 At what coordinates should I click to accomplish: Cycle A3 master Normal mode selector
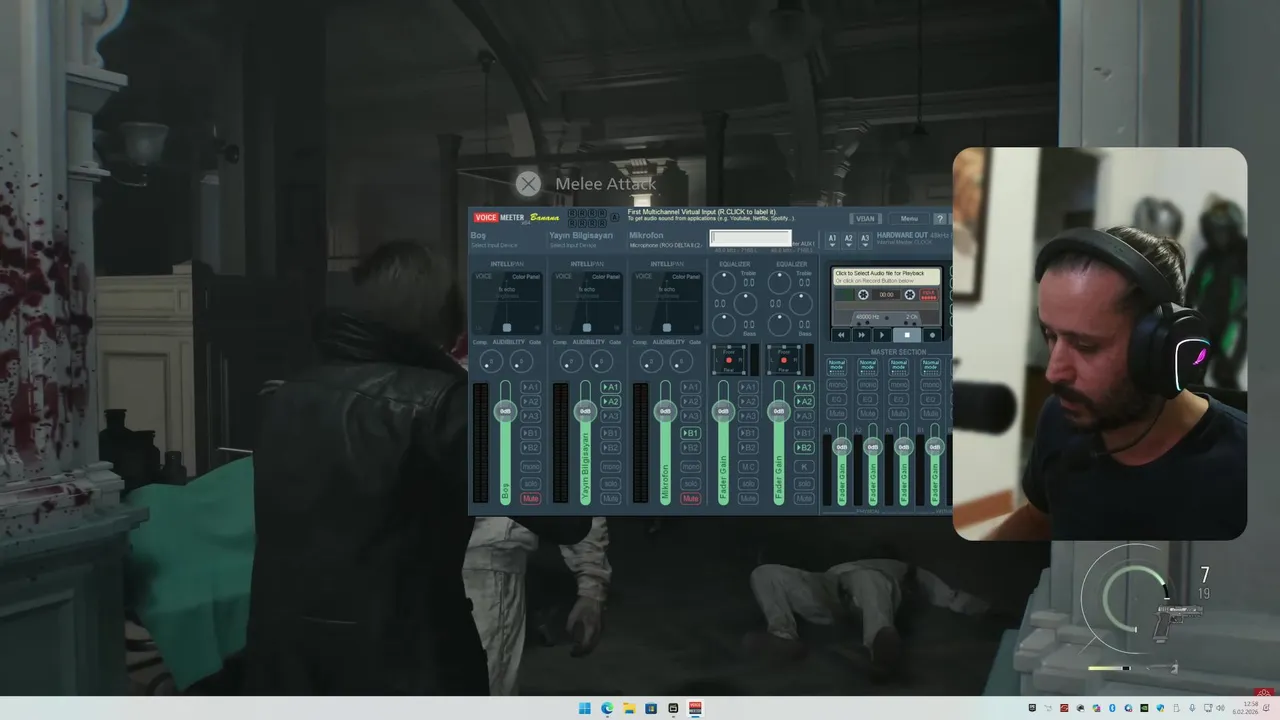899,366
